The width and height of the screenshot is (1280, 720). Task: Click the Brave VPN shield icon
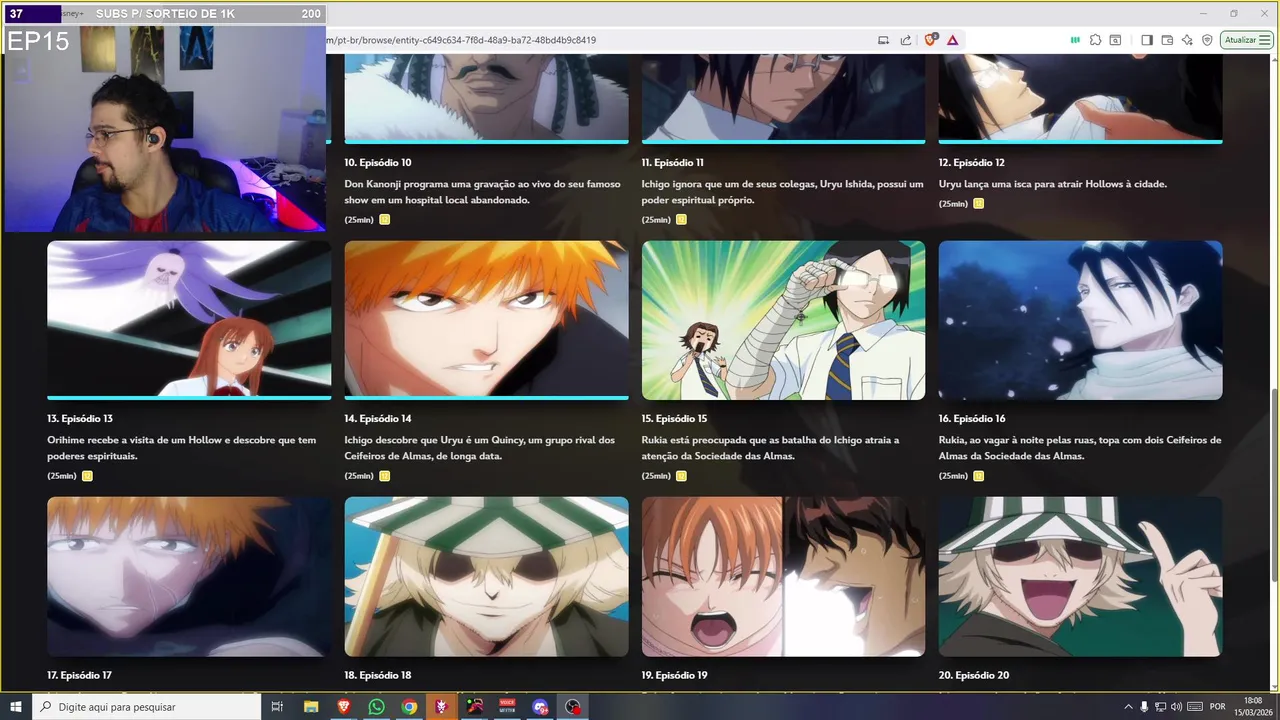(x=1207, y=40)
